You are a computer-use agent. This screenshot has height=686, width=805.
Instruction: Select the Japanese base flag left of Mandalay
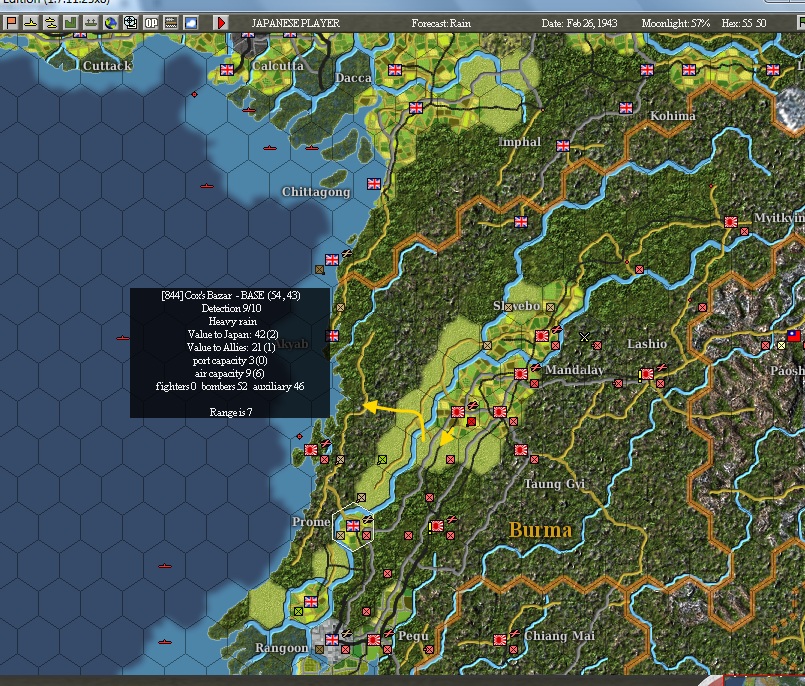point(521,374)
